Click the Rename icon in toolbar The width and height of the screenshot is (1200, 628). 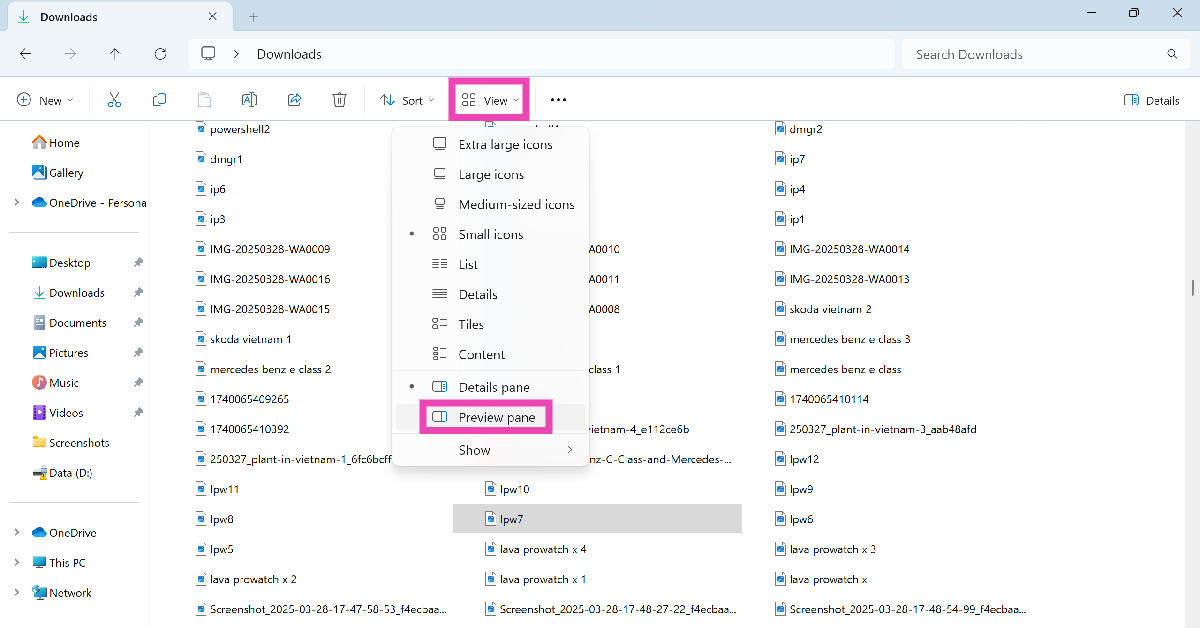[249, 100]
